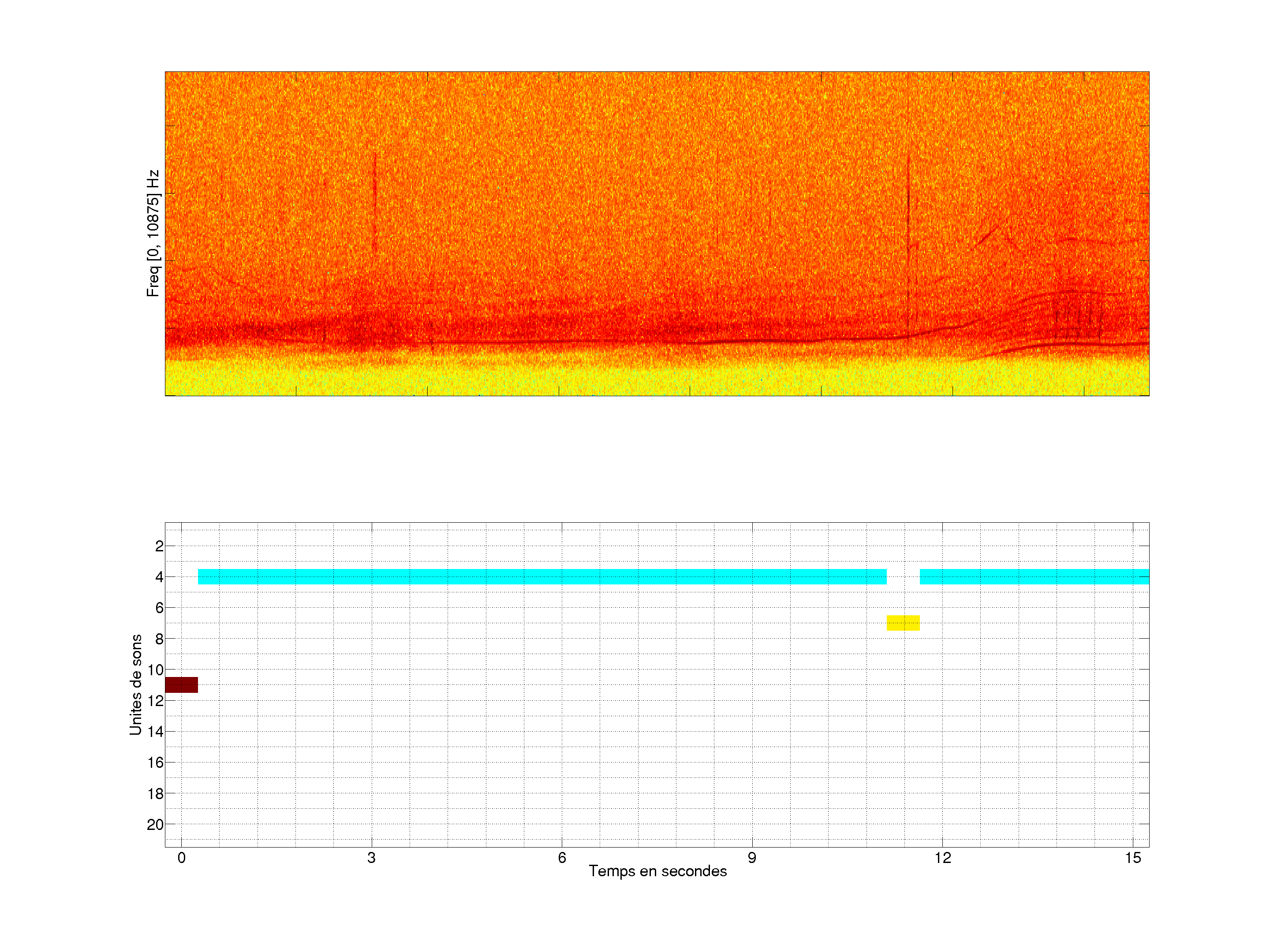Click x-axis tick label 15
Viewport: 1270px width, 952px height.
pos(1132,858)
